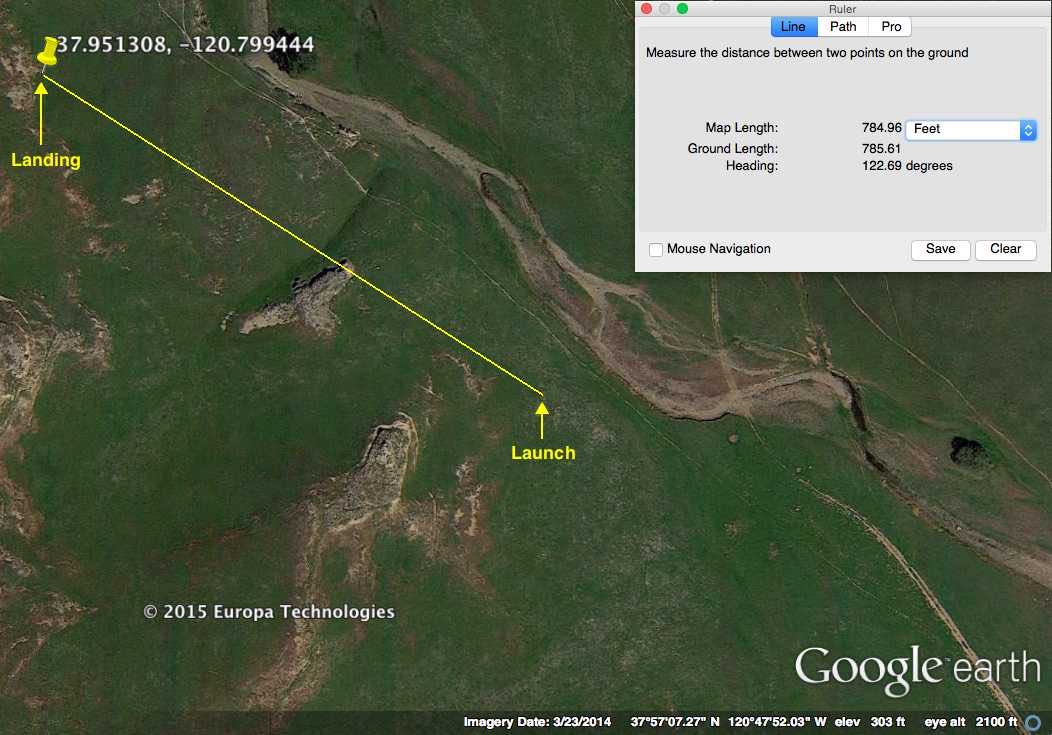
Task: Click the Europa Technologies copyright text
Action: coord(269,612)
